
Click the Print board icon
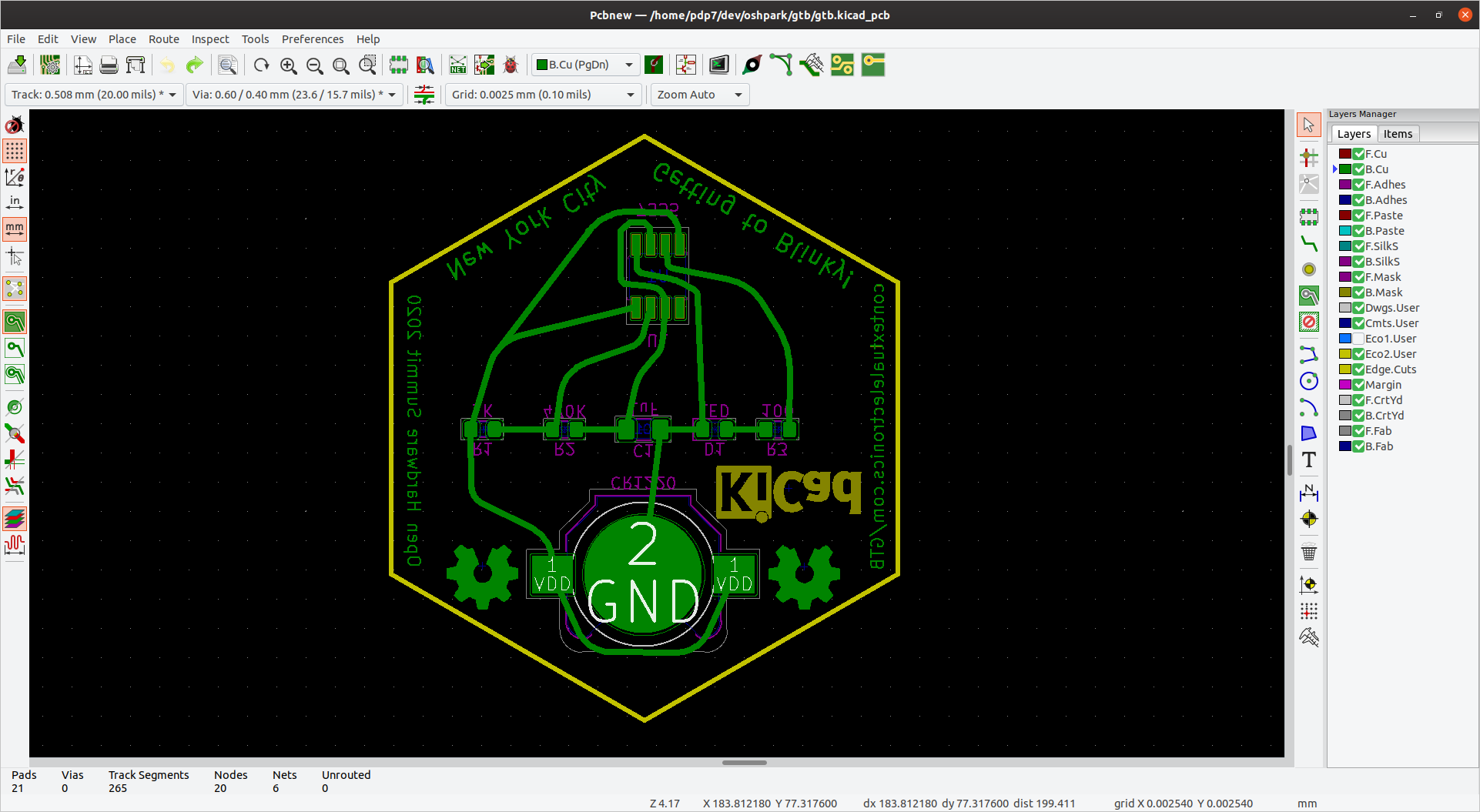pos(109,65)
